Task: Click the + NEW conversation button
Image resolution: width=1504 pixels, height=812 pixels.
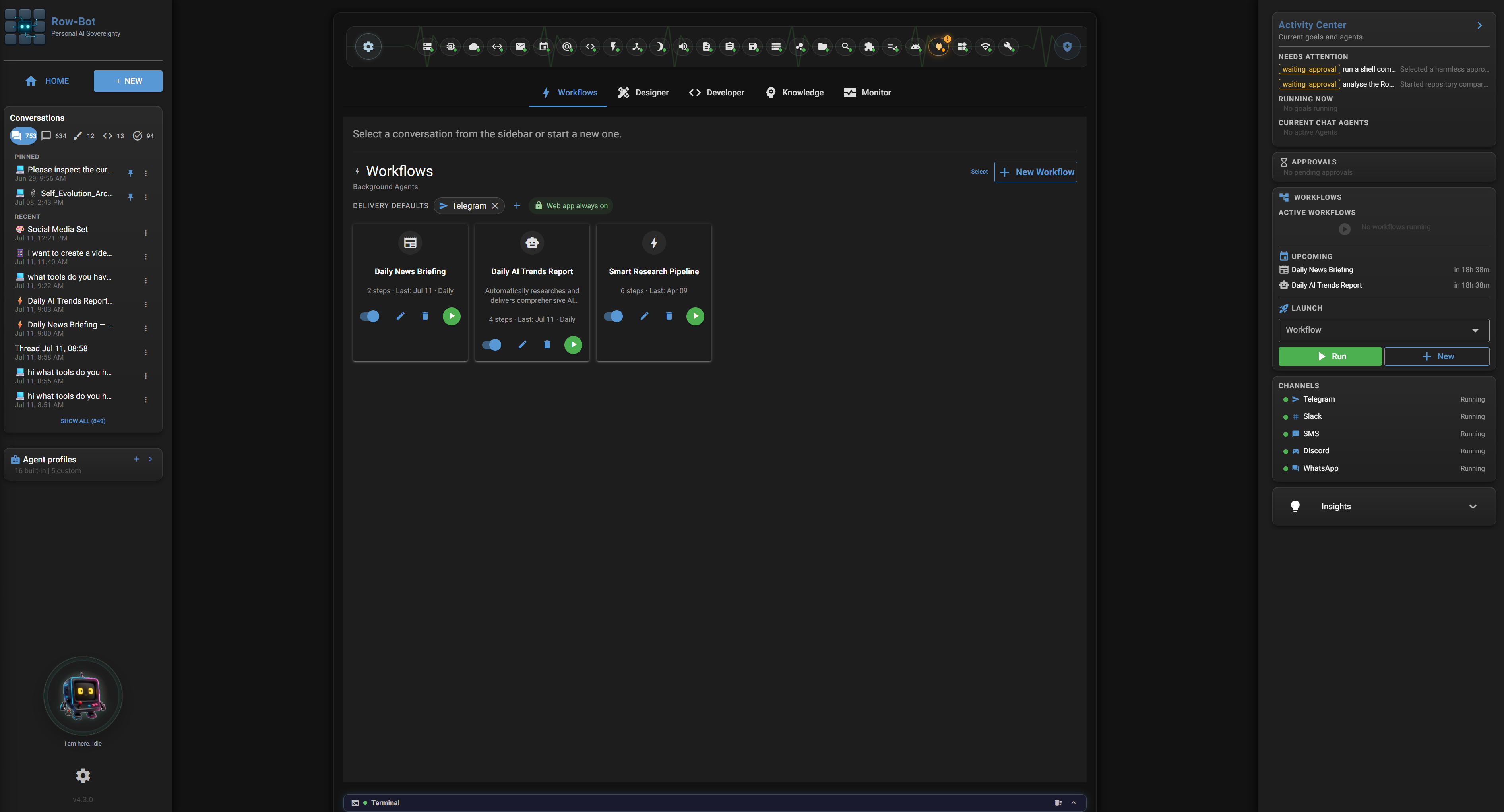Action: pos(128,81)
